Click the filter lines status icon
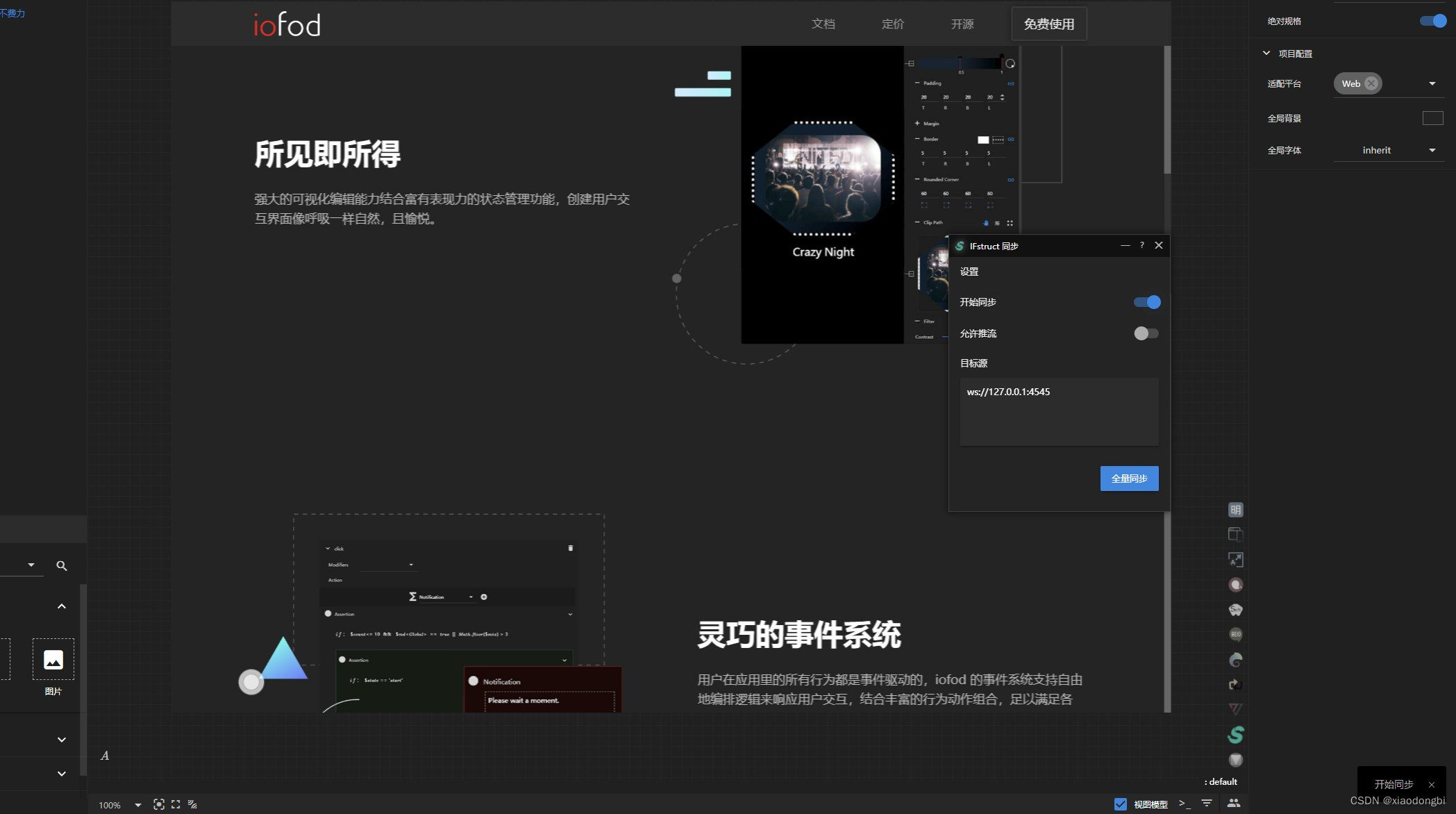Image resolution: width=1456 pixels, height=814 pixels. (x=1207, y=804)
